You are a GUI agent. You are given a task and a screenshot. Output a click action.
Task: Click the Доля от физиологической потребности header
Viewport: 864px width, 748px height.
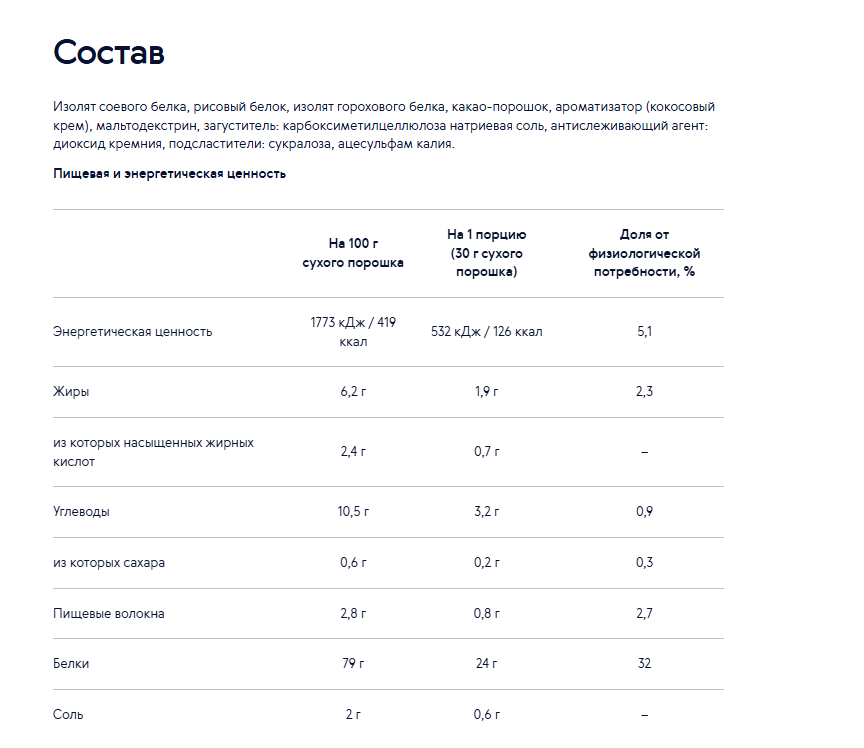click(644, 253)
